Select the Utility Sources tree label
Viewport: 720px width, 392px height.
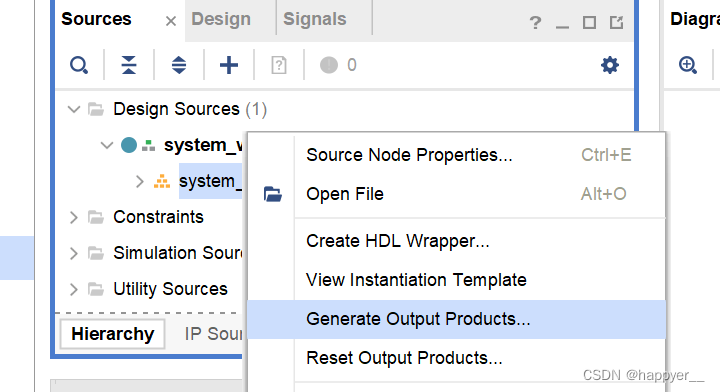pyautogui.click(x=170, y=289)
